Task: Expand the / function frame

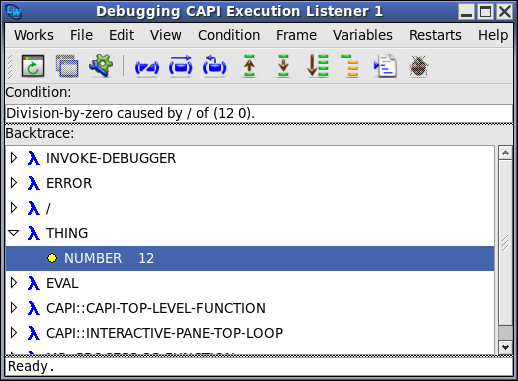Action: click(x=14, y=208)
